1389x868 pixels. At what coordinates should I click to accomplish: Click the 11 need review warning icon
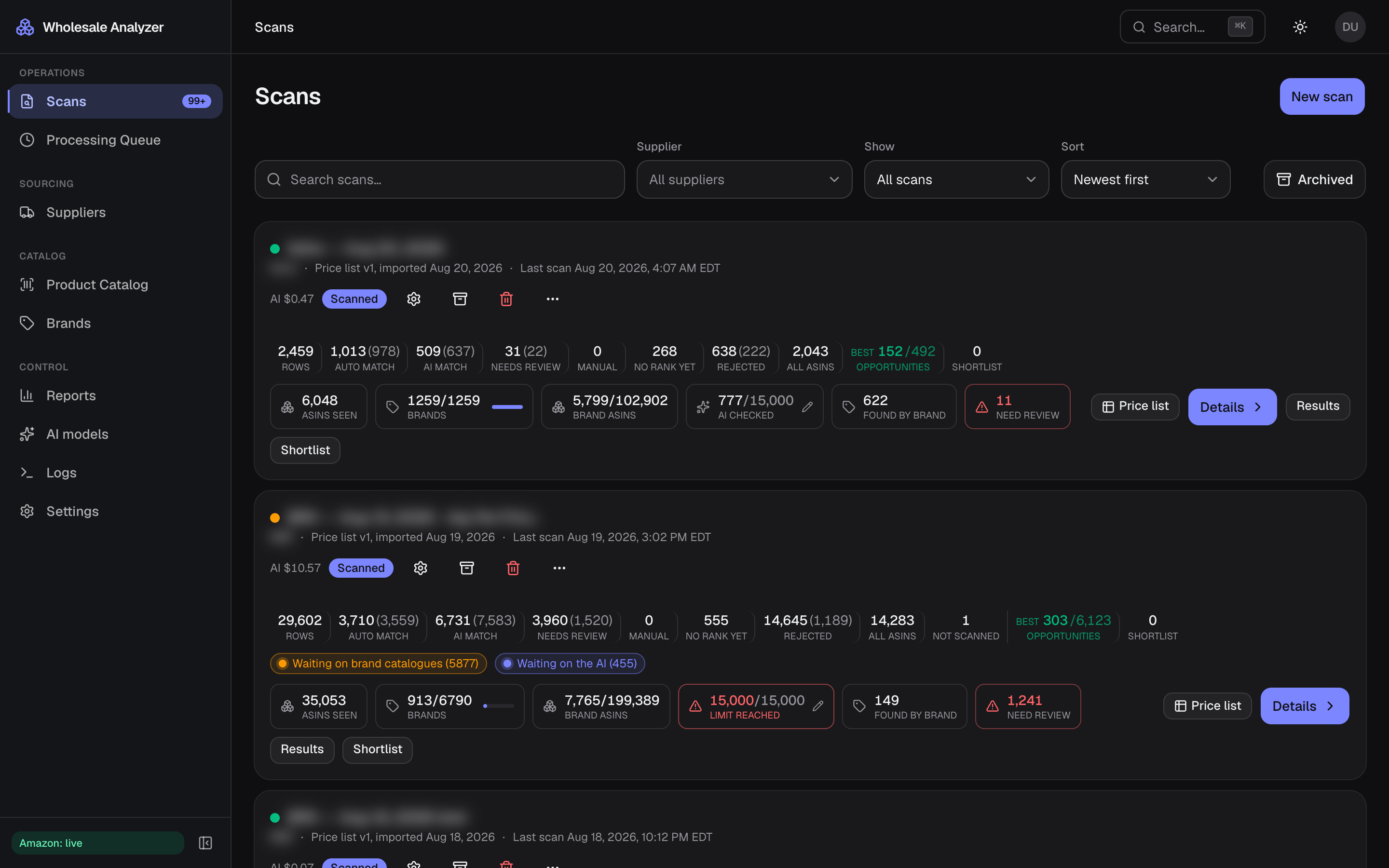[x=982, y=407]
